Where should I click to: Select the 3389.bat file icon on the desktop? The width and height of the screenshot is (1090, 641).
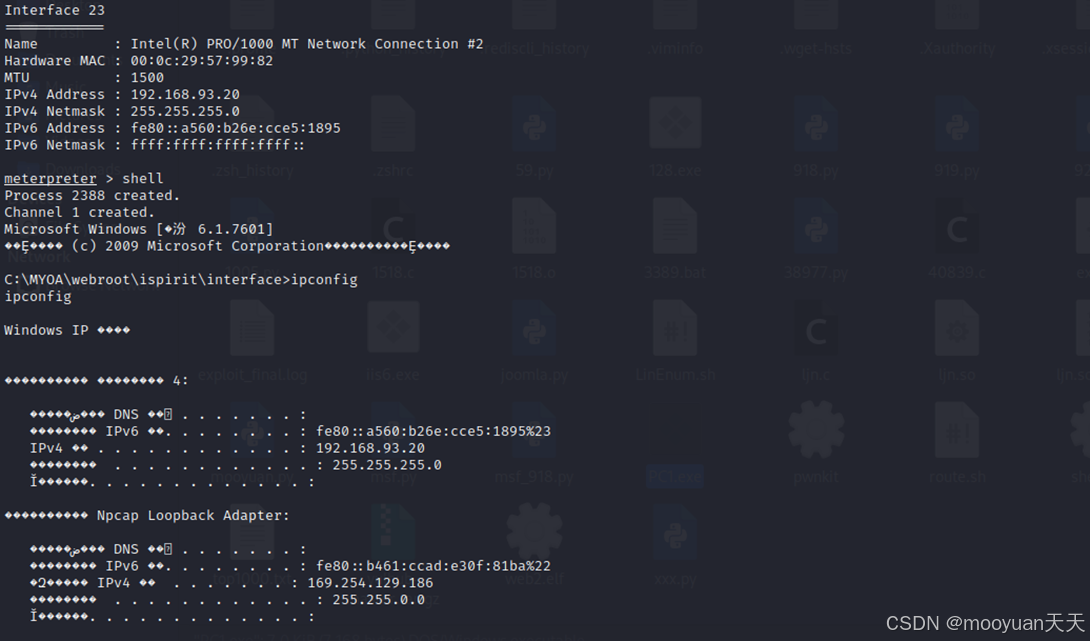pyautogui.click(x=675, y=227)
